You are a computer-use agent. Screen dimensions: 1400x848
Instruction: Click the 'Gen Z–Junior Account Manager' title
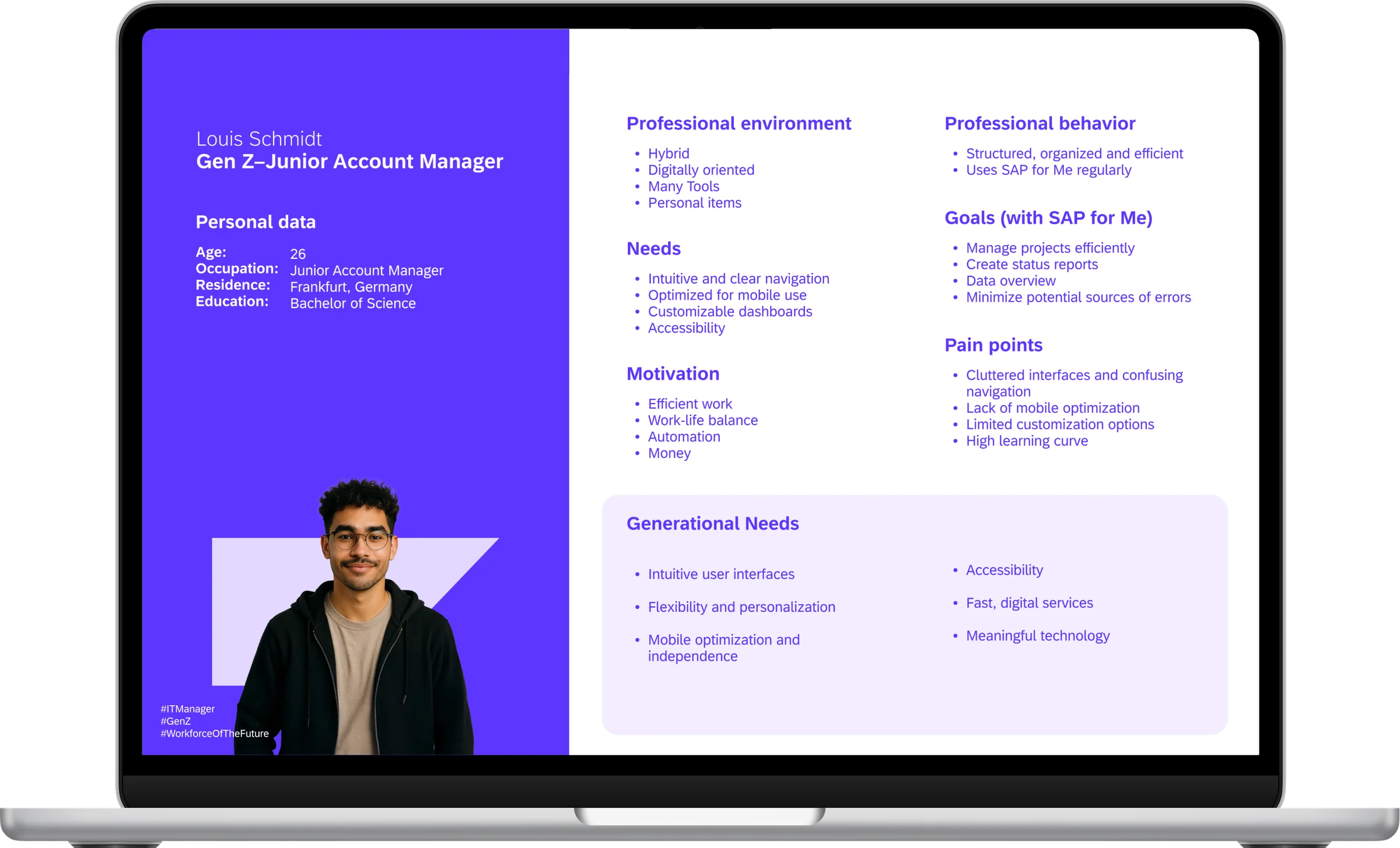coord(349,162)
